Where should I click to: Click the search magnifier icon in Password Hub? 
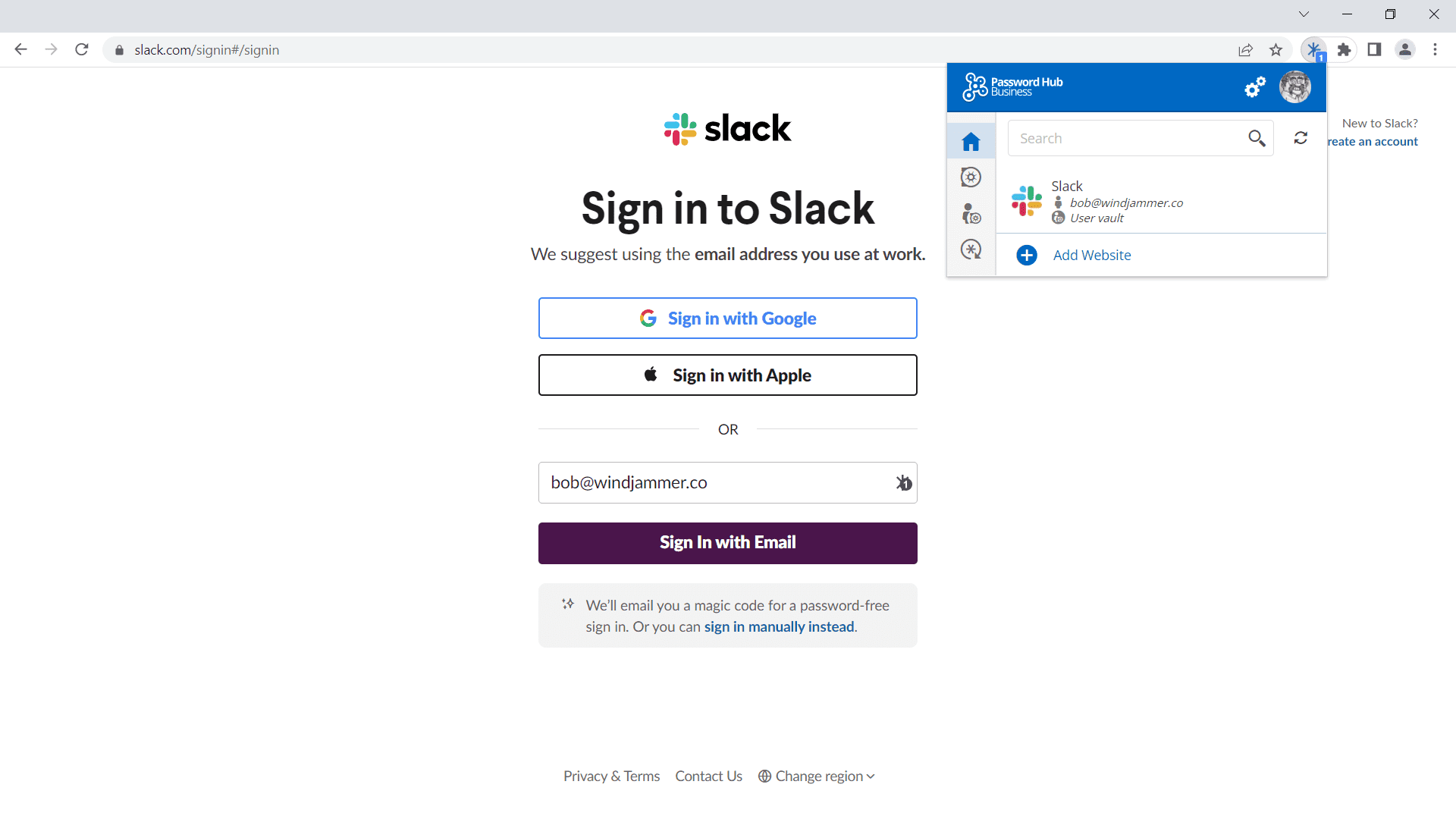[x=1257, y=138]
